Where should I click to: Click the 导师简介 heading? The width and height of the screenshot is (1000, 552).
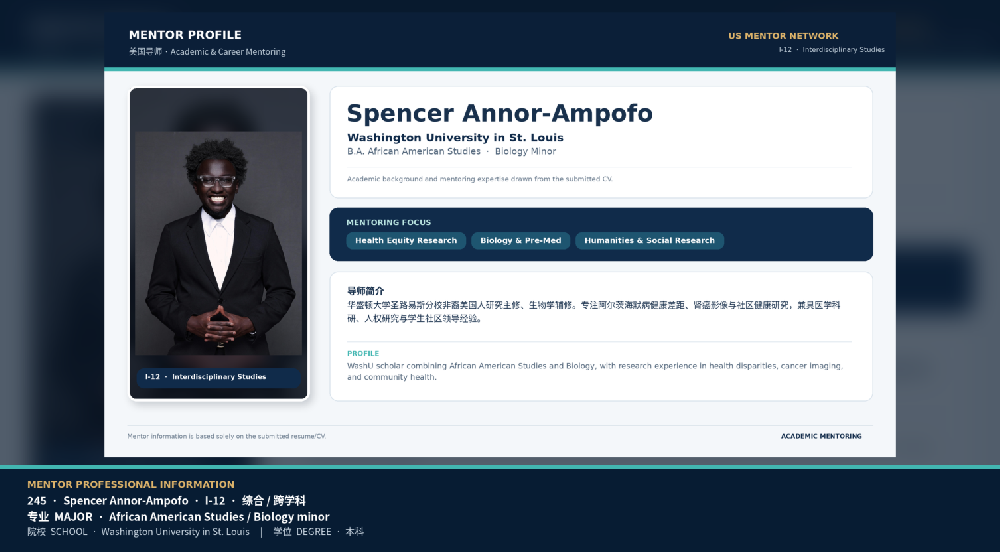[365, 291]
